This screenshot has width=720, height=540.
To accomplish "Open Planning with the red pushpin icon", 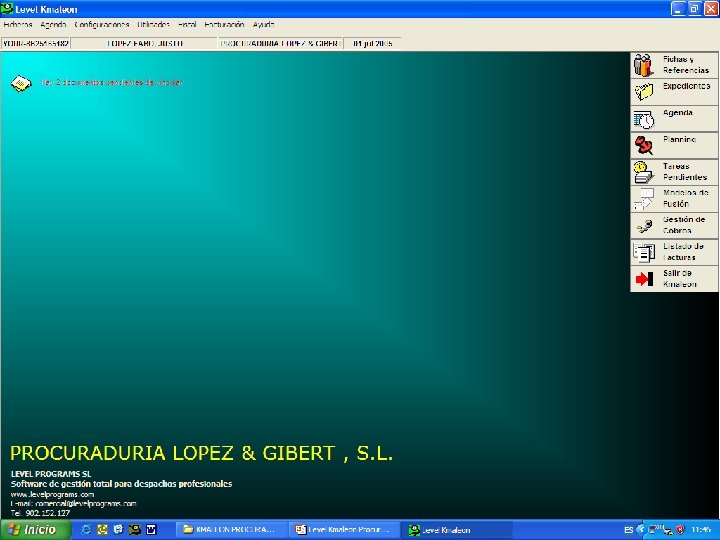I will click(674, 145).
